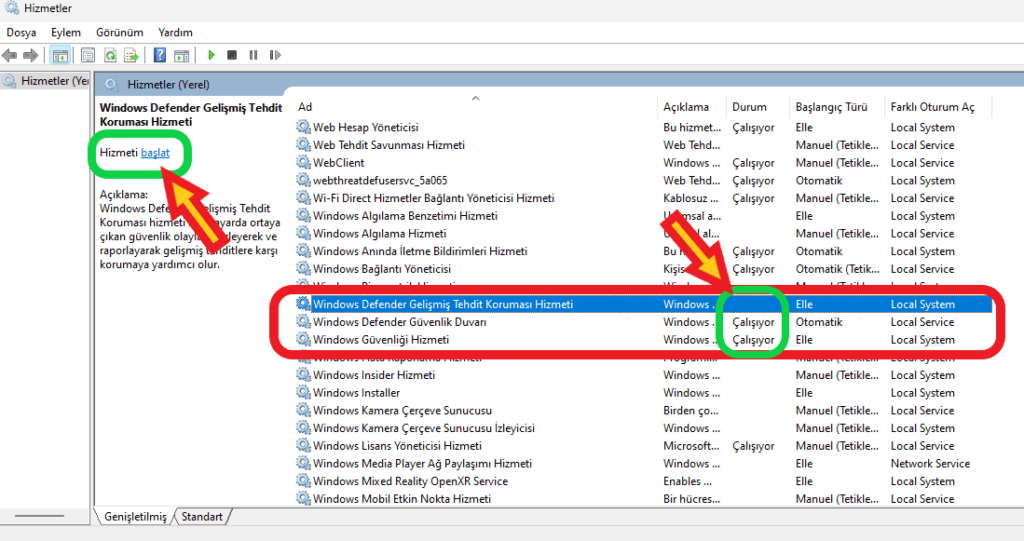
Task: Sort list by the Ad column header
Action: point(305,107)
